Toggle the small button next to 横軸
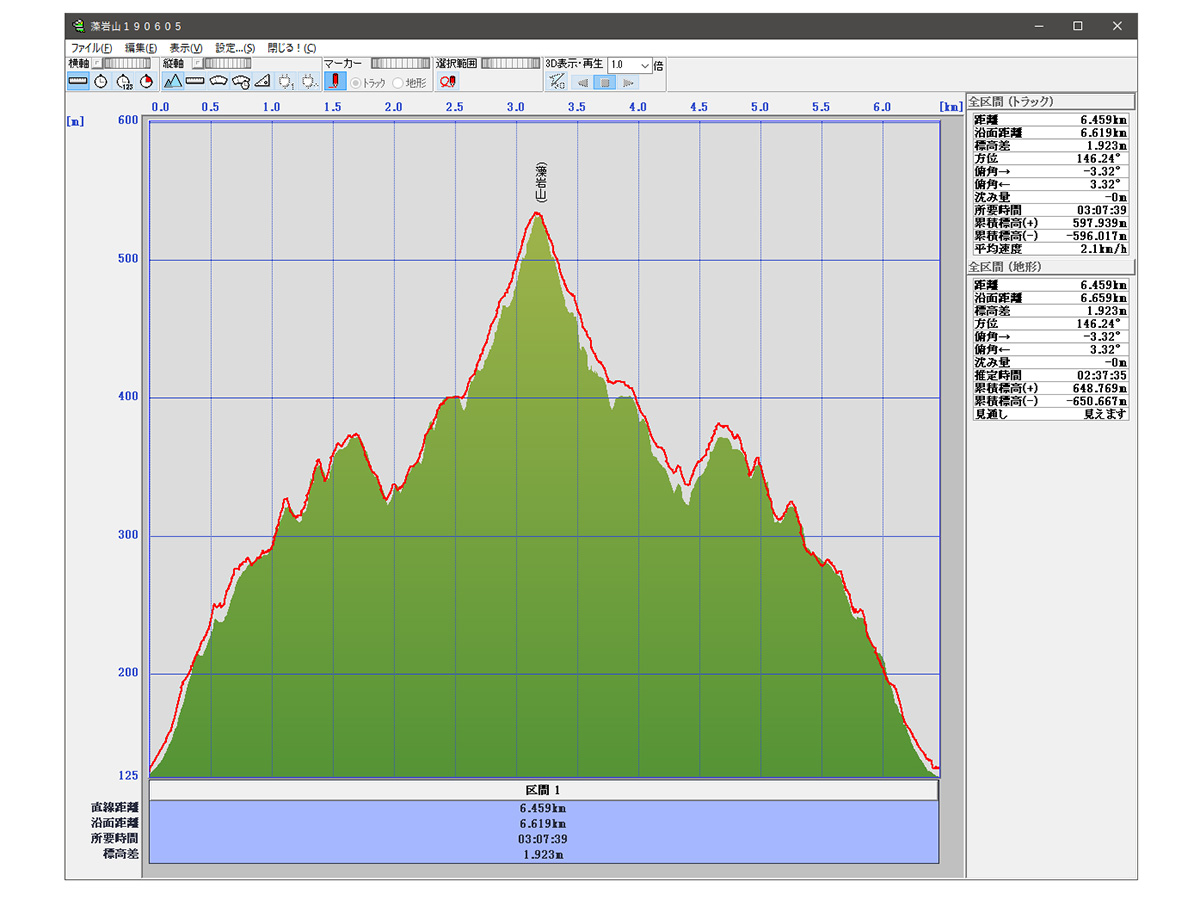This screenshot has width=1200, height=900. pos(97,64)
